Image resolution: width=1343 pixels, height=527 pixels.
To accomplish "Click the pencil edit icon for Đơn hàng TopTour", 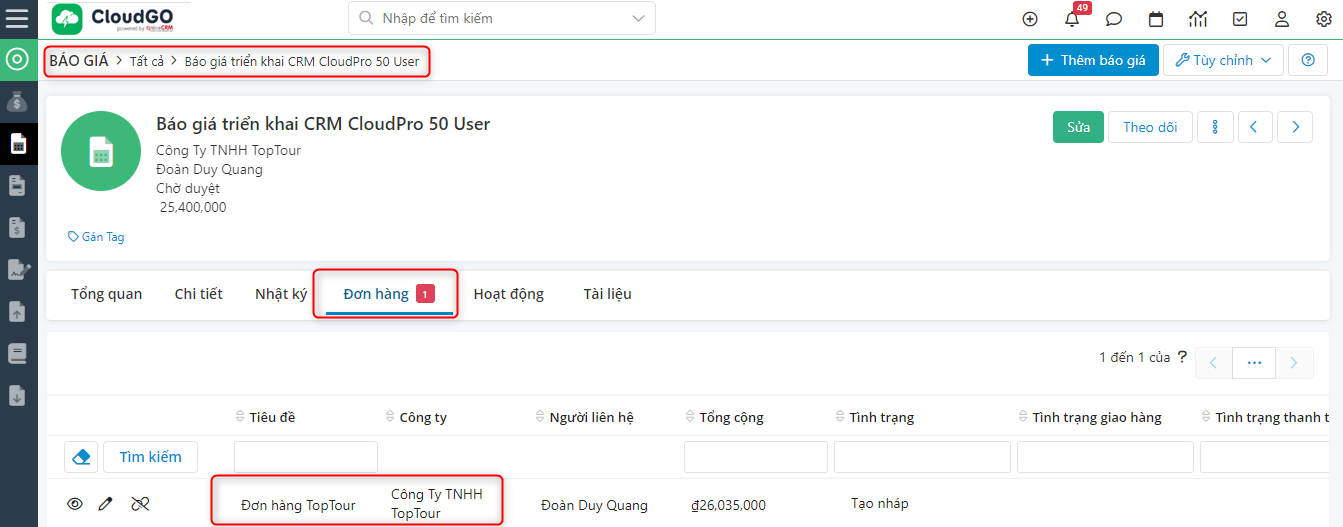I will coord(105,504).
